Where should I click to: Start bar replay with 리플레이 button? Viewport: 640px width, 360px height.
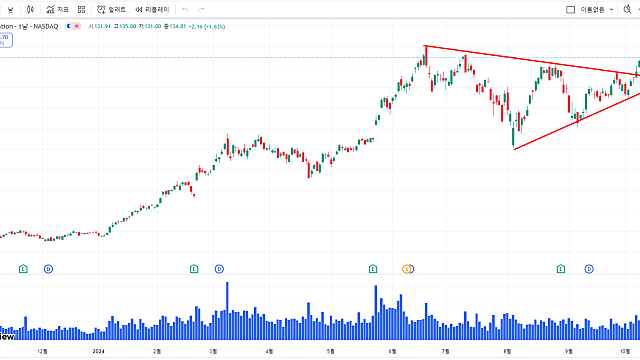coord(152,9)
